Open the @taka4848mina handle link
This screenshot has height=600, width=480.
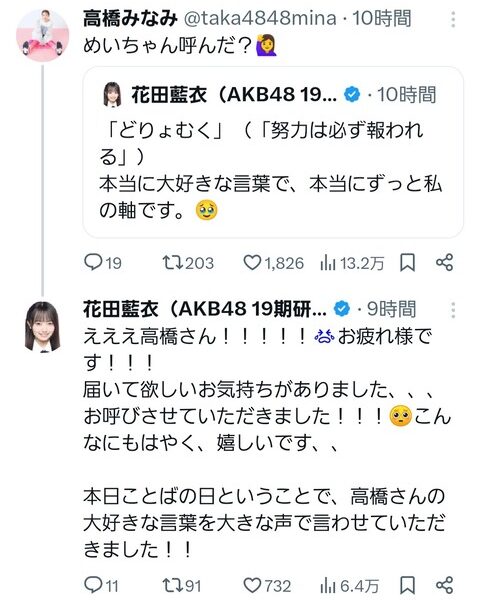tap(260, 18)
